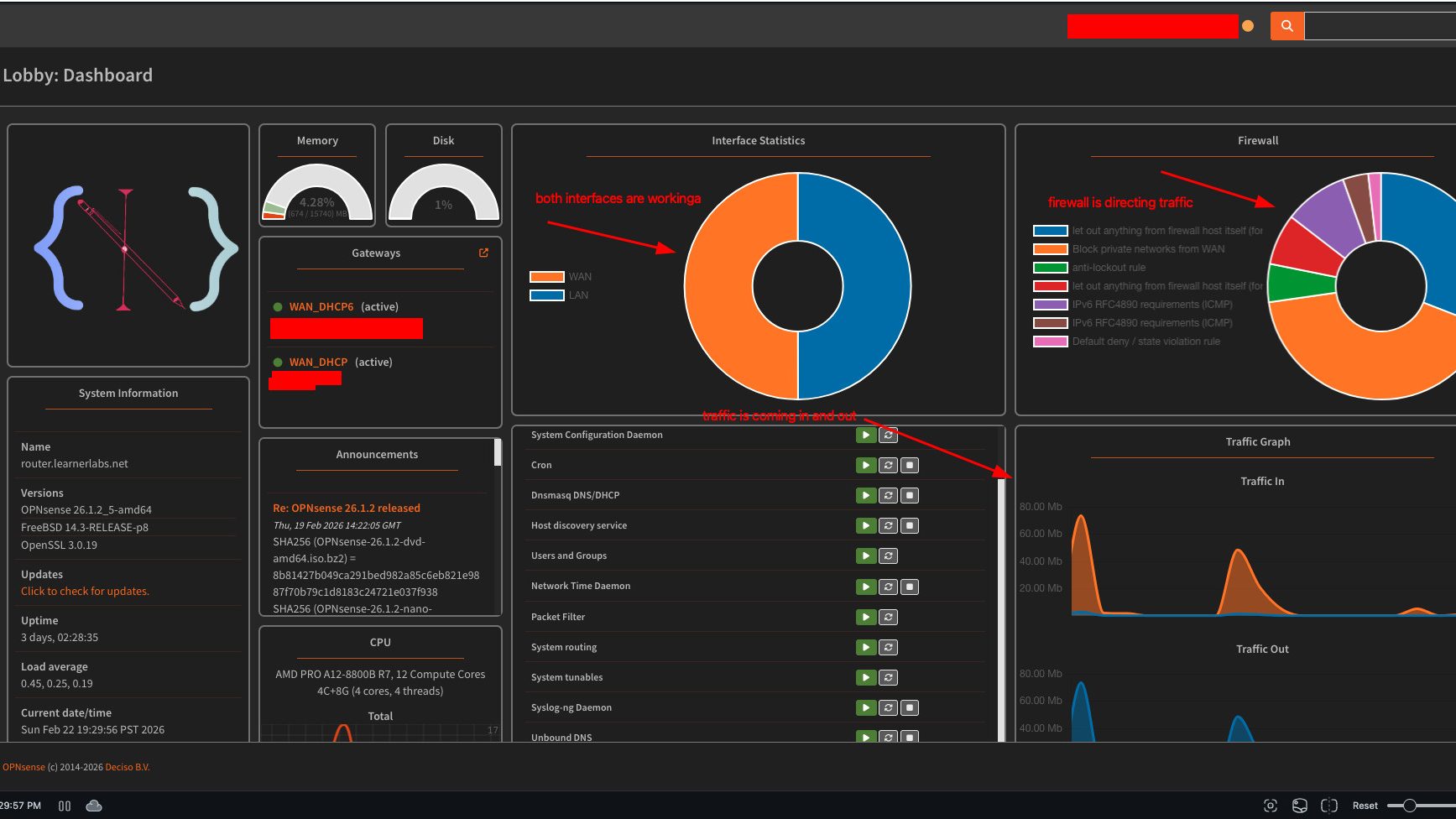Click 'Click to check for updates' link
This screenshot has height=819, width=1456.
85,592
